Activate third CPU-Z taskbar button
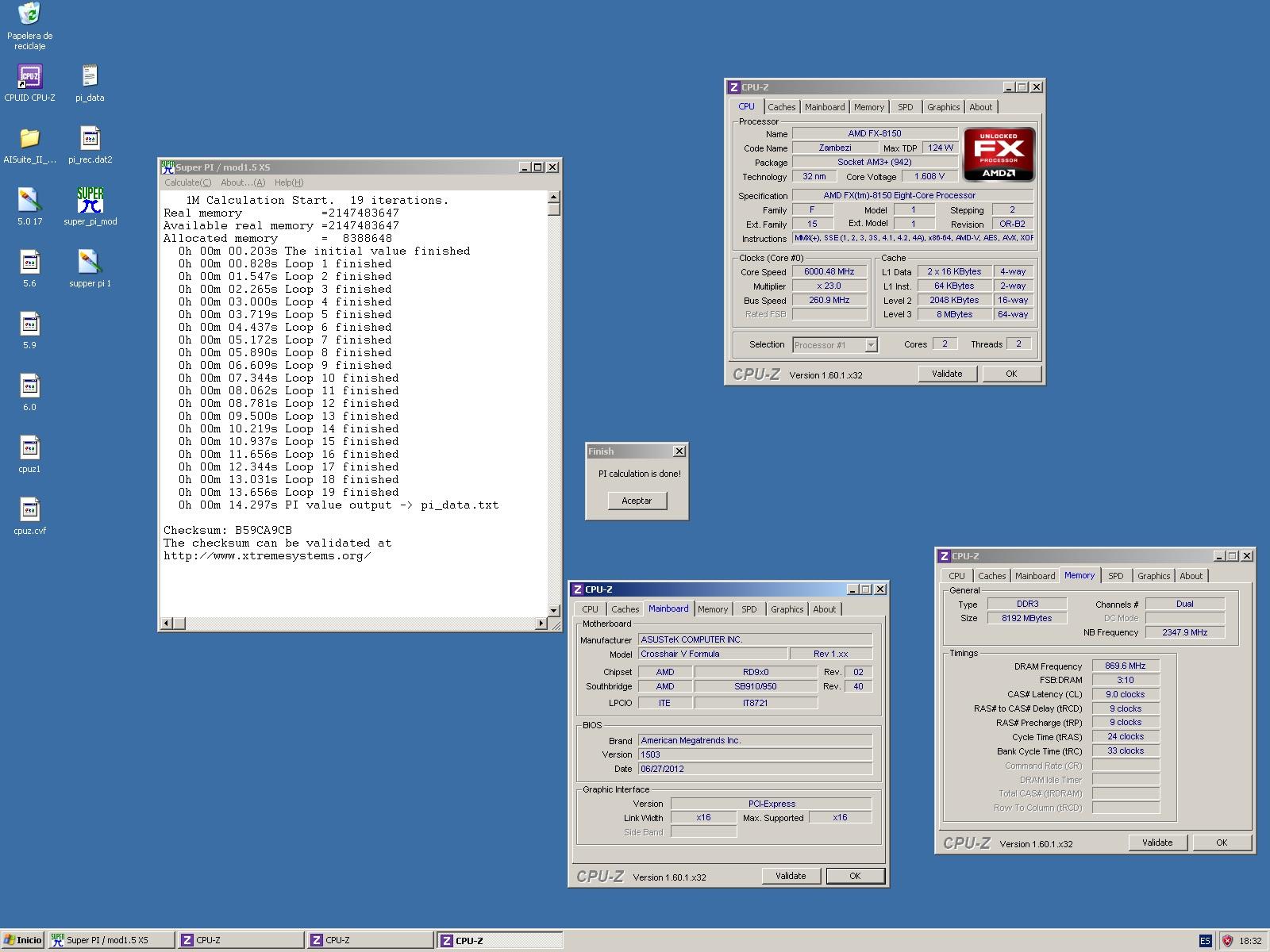This screenshot has height=952, width=1270. pos(500,940)
